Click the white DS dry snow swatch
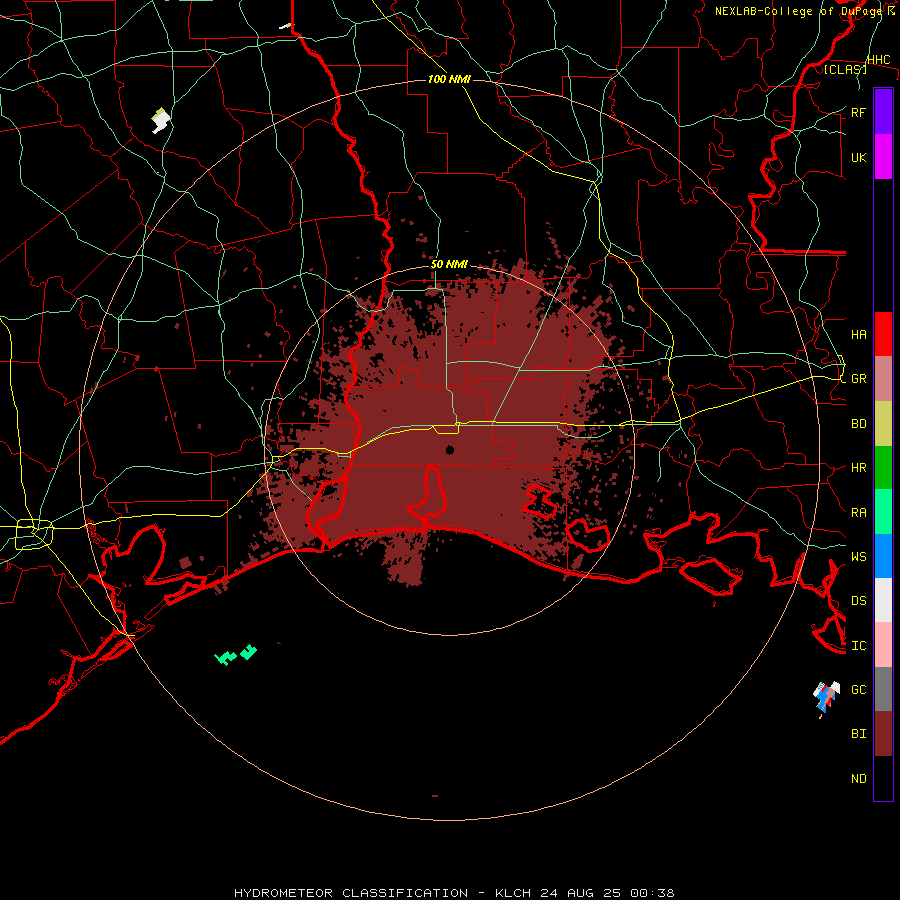 point(883,600)
